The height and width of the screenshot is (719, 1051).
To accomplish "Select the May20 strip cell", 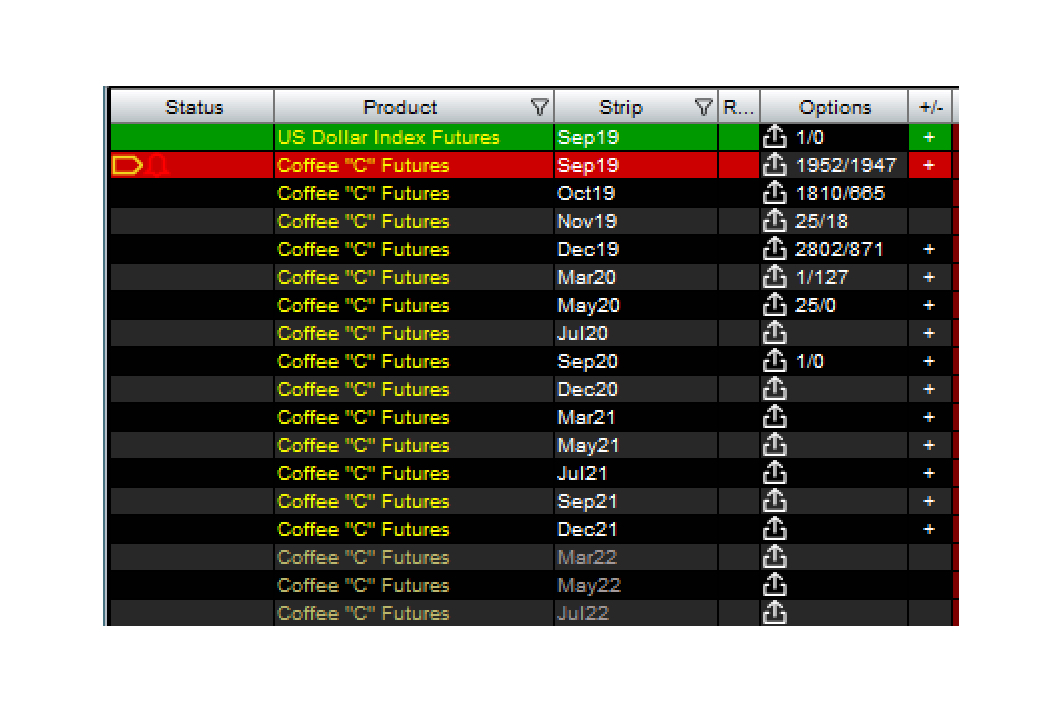I will tap(636, 305).
